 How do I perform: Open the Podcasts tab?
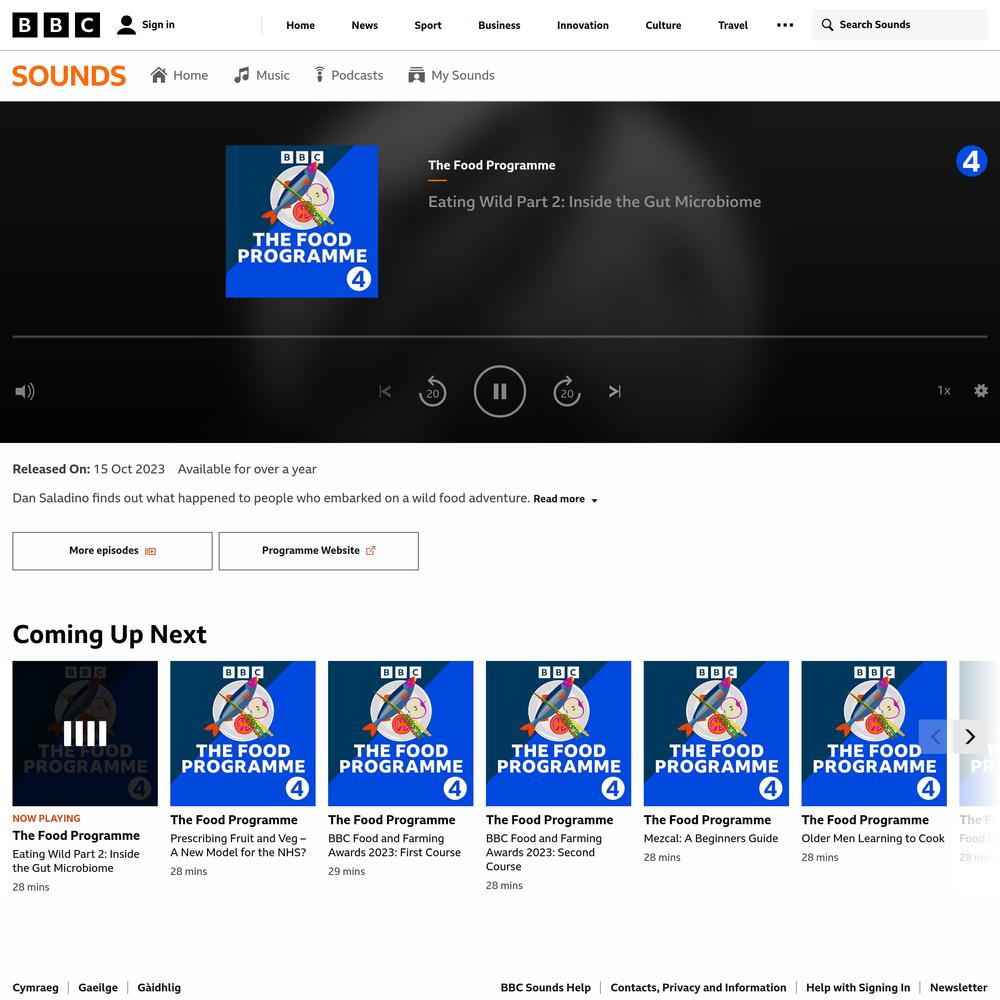click(349, 75)
